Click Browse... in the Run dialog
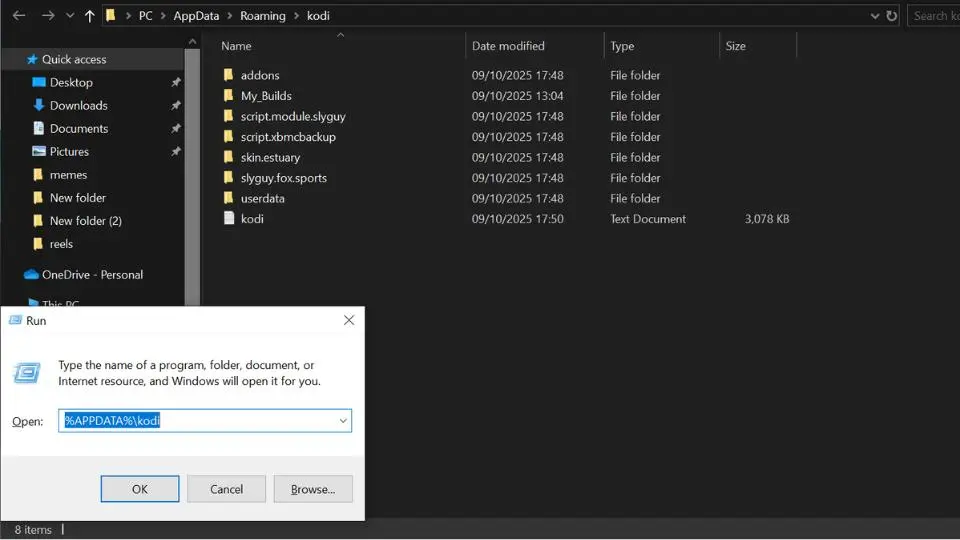The image size is (960, 540). [x=313, y=489]
